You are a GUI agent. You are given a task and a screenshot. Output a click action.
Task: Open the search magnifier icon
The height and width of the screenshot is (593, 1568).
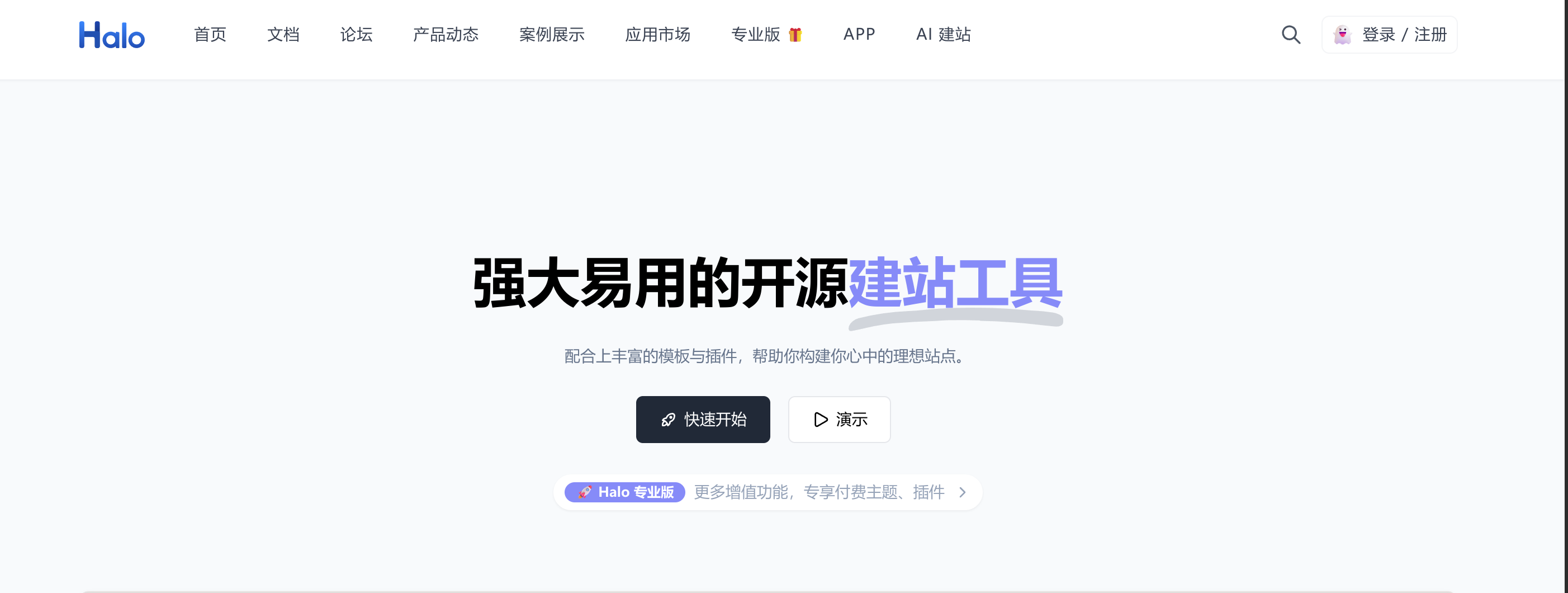1290,35
